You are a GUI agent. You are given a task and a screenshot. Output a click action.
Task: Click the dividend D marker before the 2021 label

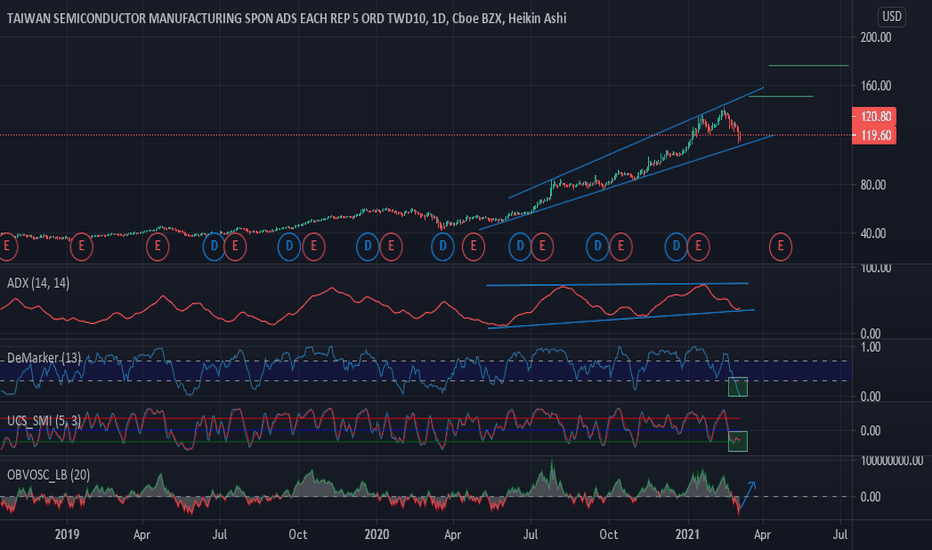click(676, 247)
